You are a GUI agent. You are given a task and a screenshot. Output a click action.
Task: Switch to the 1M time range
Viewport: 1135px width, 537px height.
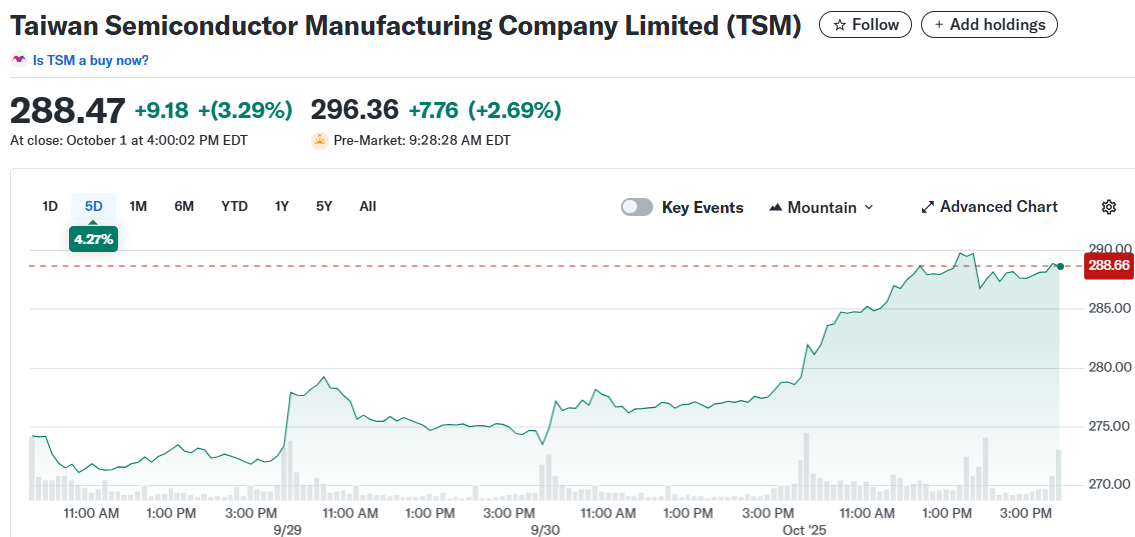(138, 206)
